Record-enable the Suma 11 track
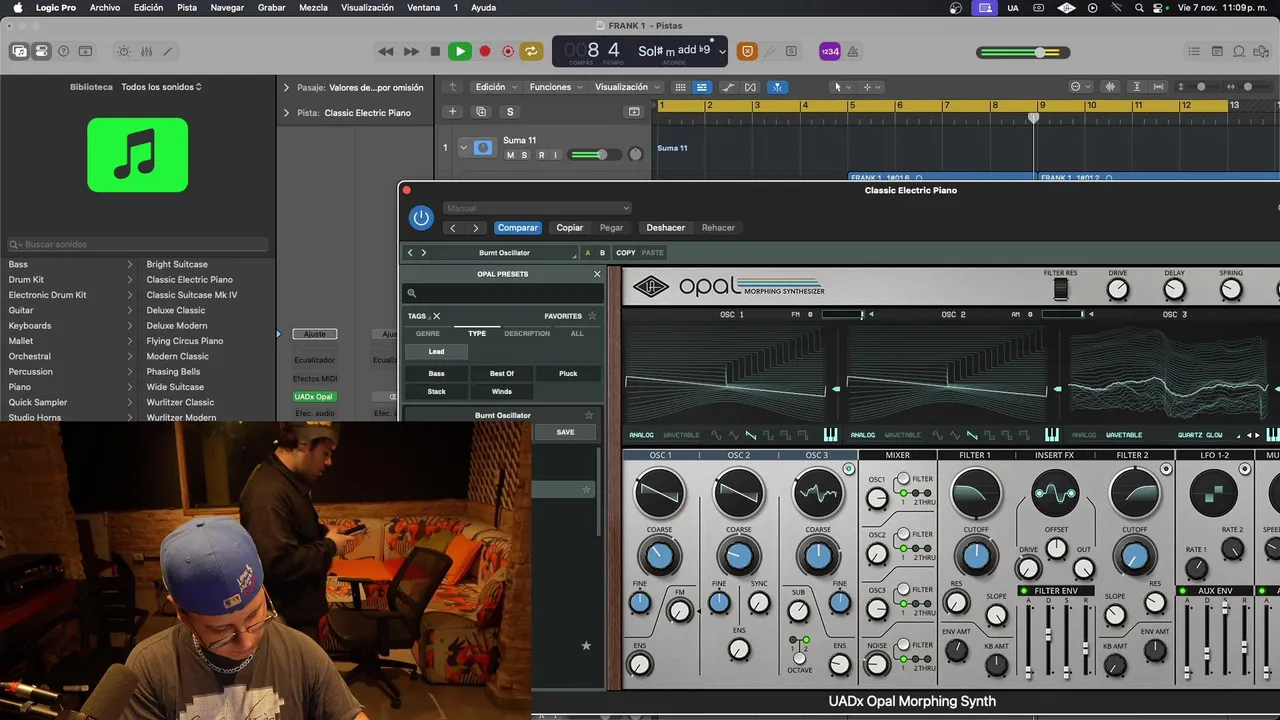The image size is (1280, 720). (x=541, y=155)
